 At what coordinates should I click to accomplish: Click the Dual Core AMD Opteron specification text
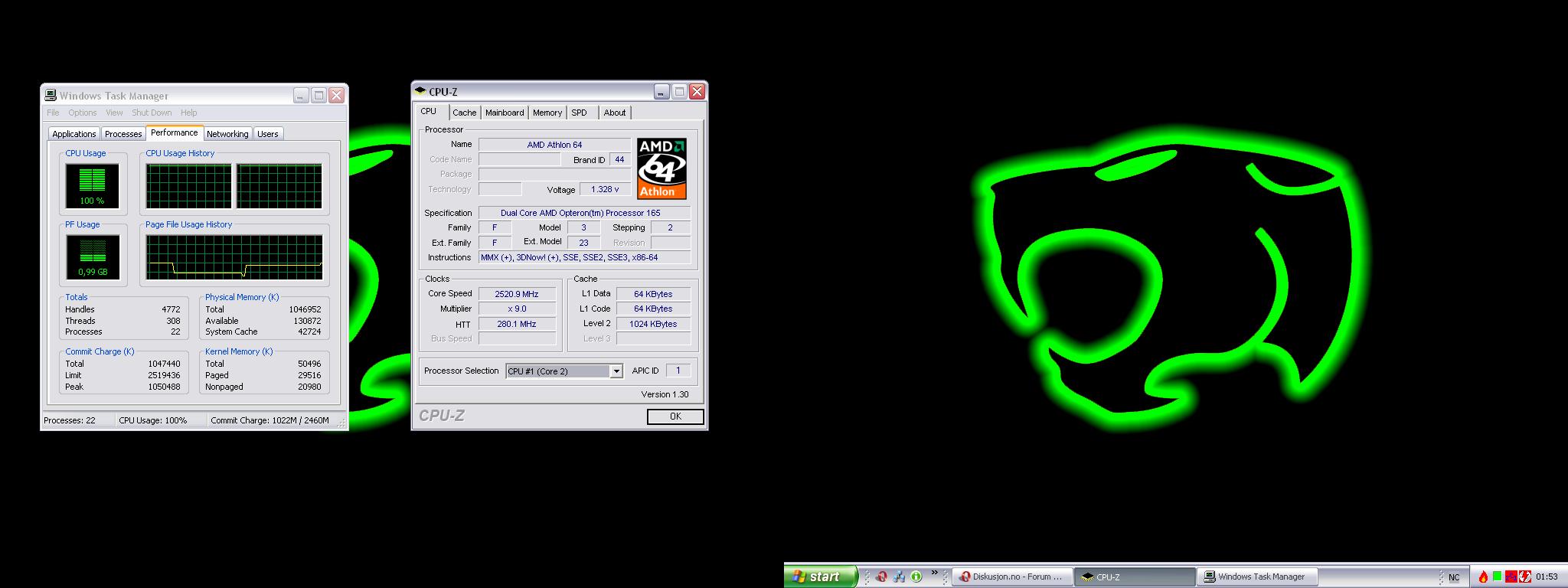click(580, 213)
